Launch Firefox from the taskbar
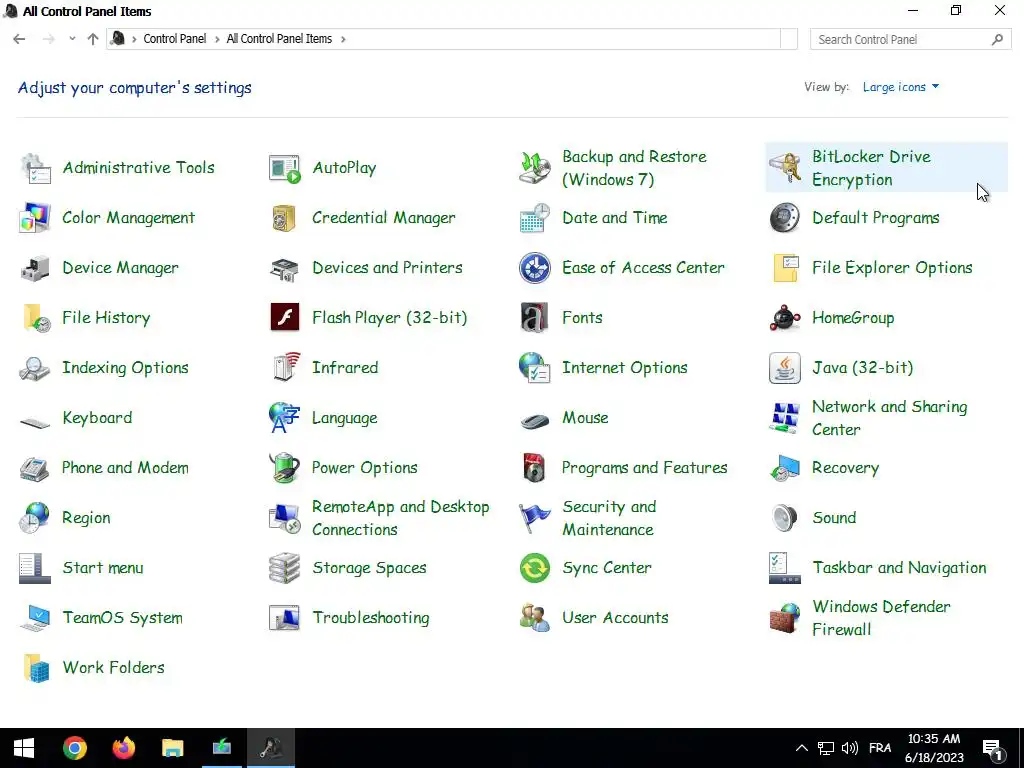 click(123, 748)
